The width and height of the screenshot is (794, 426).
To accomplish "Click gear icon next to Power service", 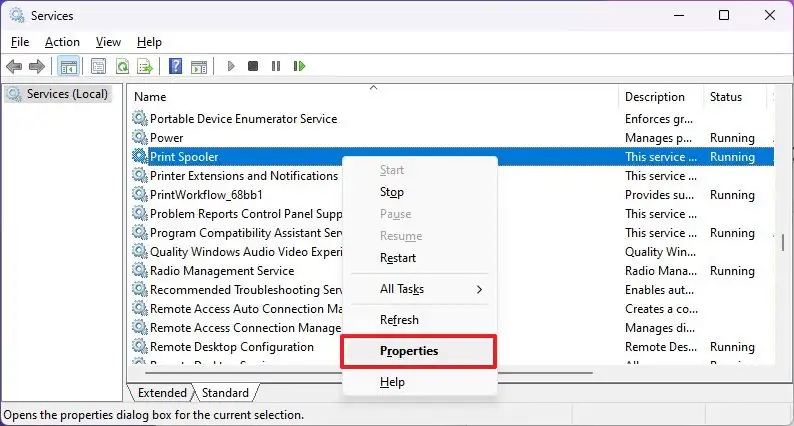I will point(140,137).
